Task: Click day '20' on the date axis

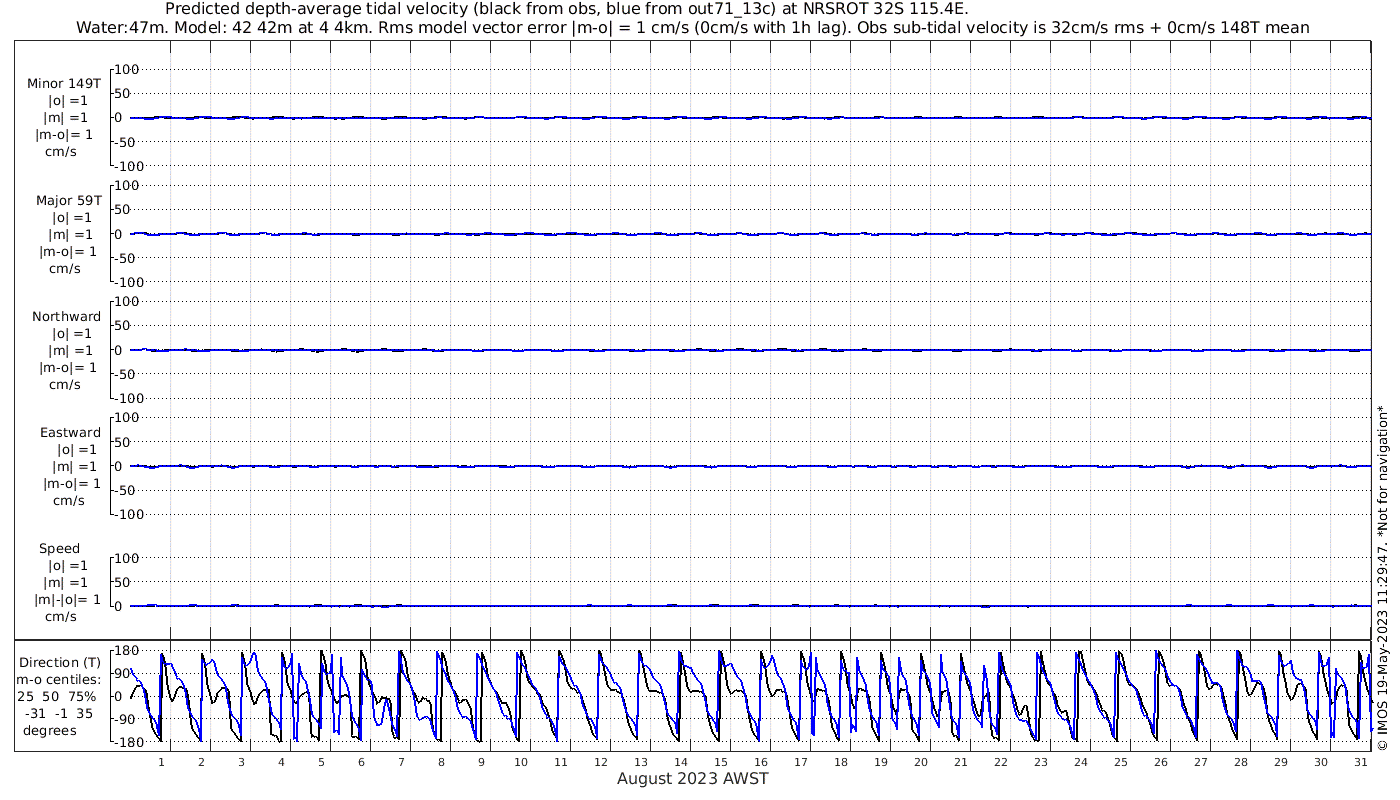Action: click(x=921, y=762)
